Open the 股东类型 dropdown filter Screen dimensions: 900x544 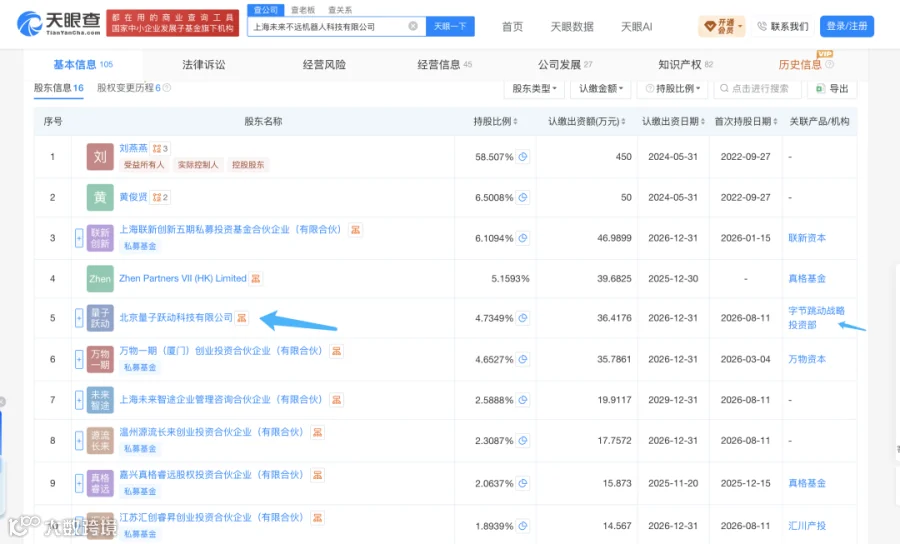(x=534, y=88)
